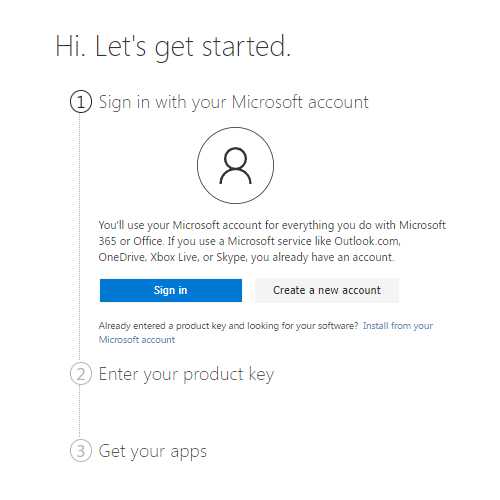The height and width of the screenshot is (500, 500).
Task: Click the number 2 beside Enter your product key
Action: pos(81,374)
